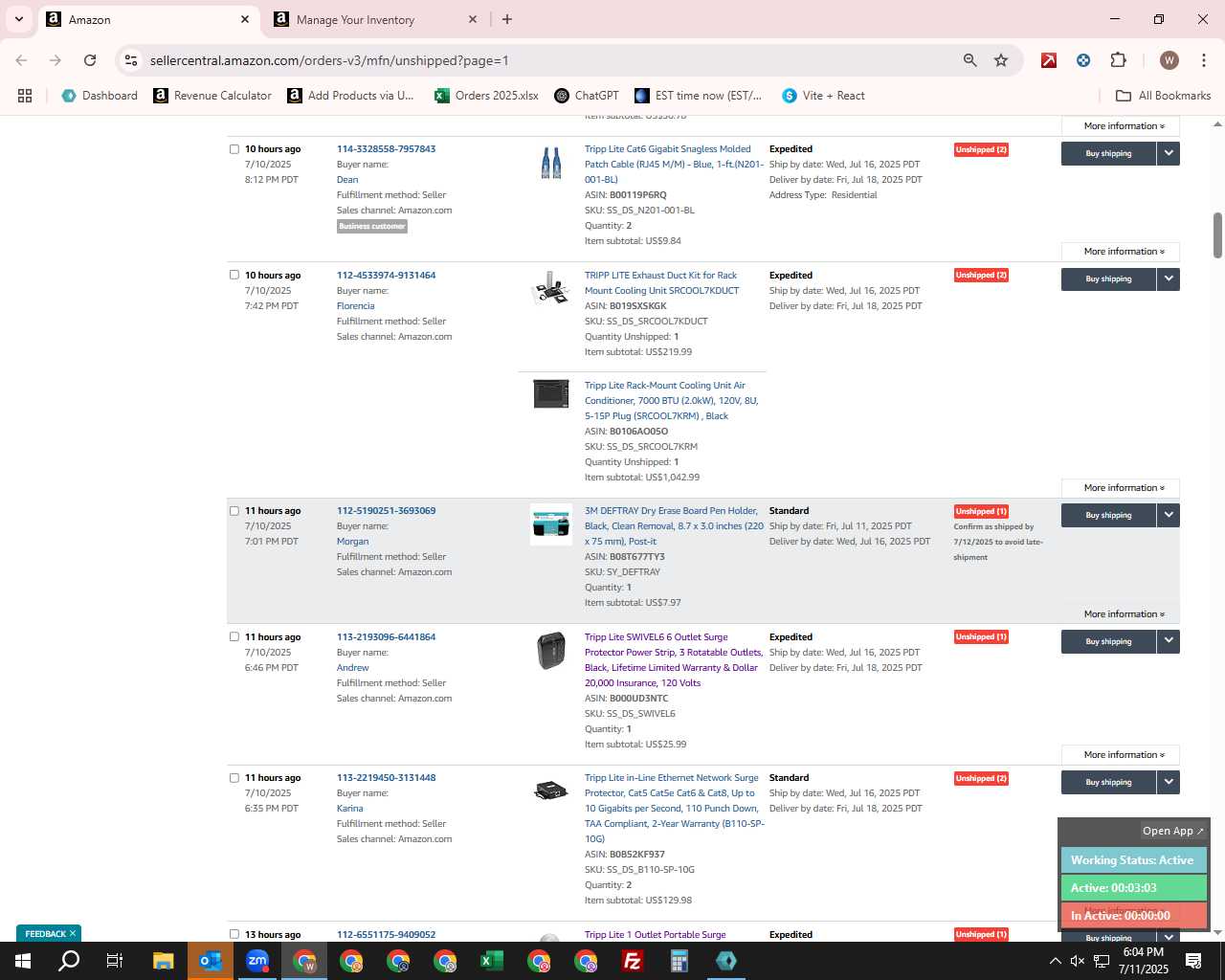The image size is (1225, 980).
Task: Click the page vertical scrollbar thumb
Action: pos(1217,234)
